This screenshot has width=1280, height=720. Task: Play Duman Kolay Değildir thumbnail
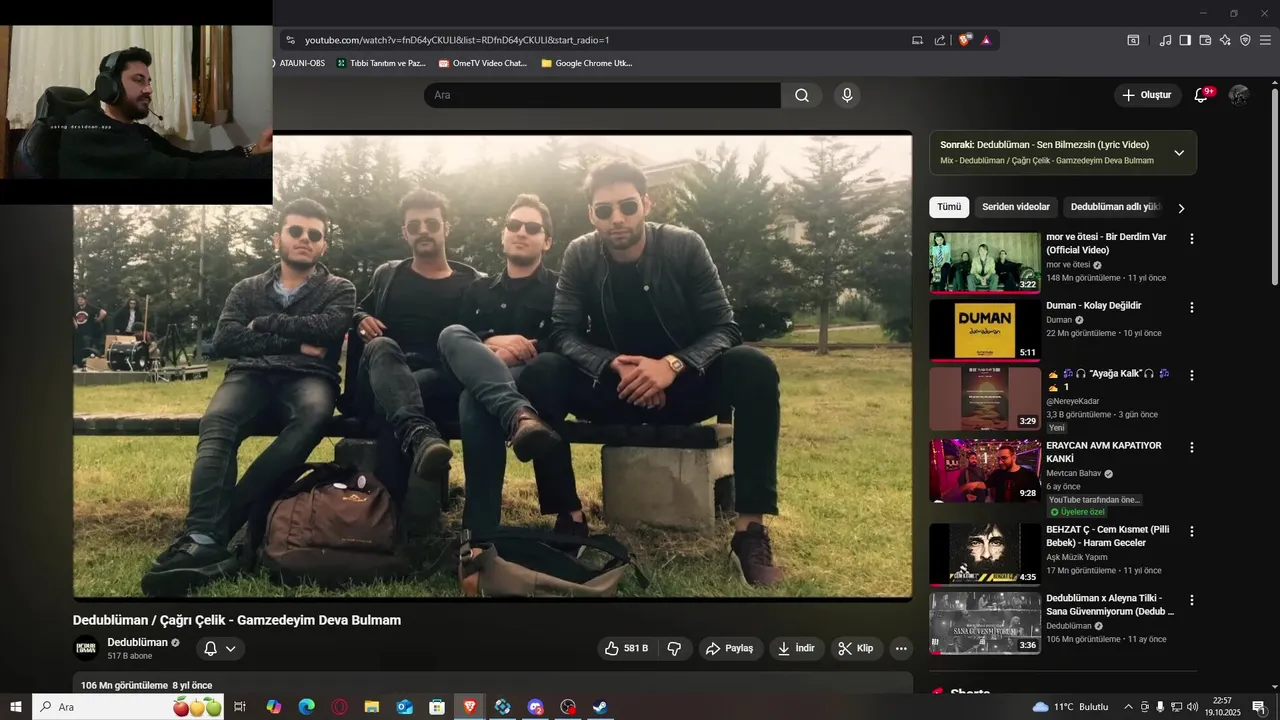(985, 330)
